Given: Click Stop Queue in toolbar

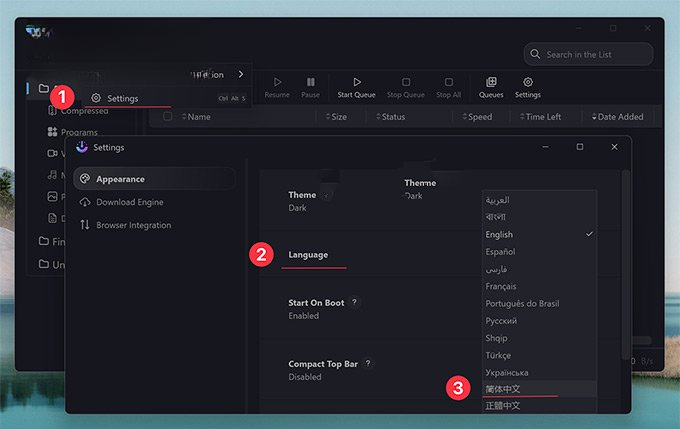Looking at the screenshot, I should click(x=406, y=88).
